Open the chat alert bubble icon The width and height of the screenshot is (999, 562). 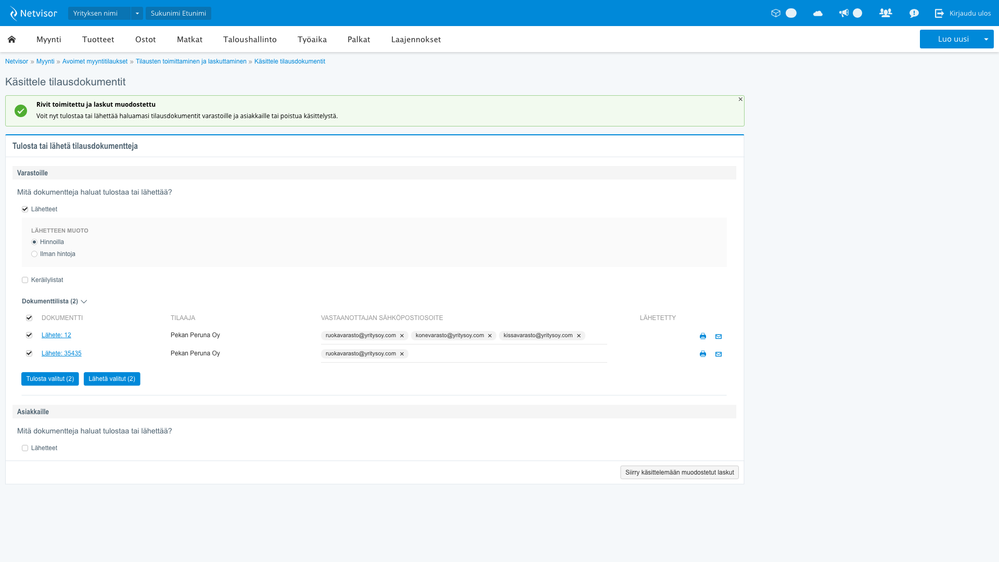tap(914, 13)
